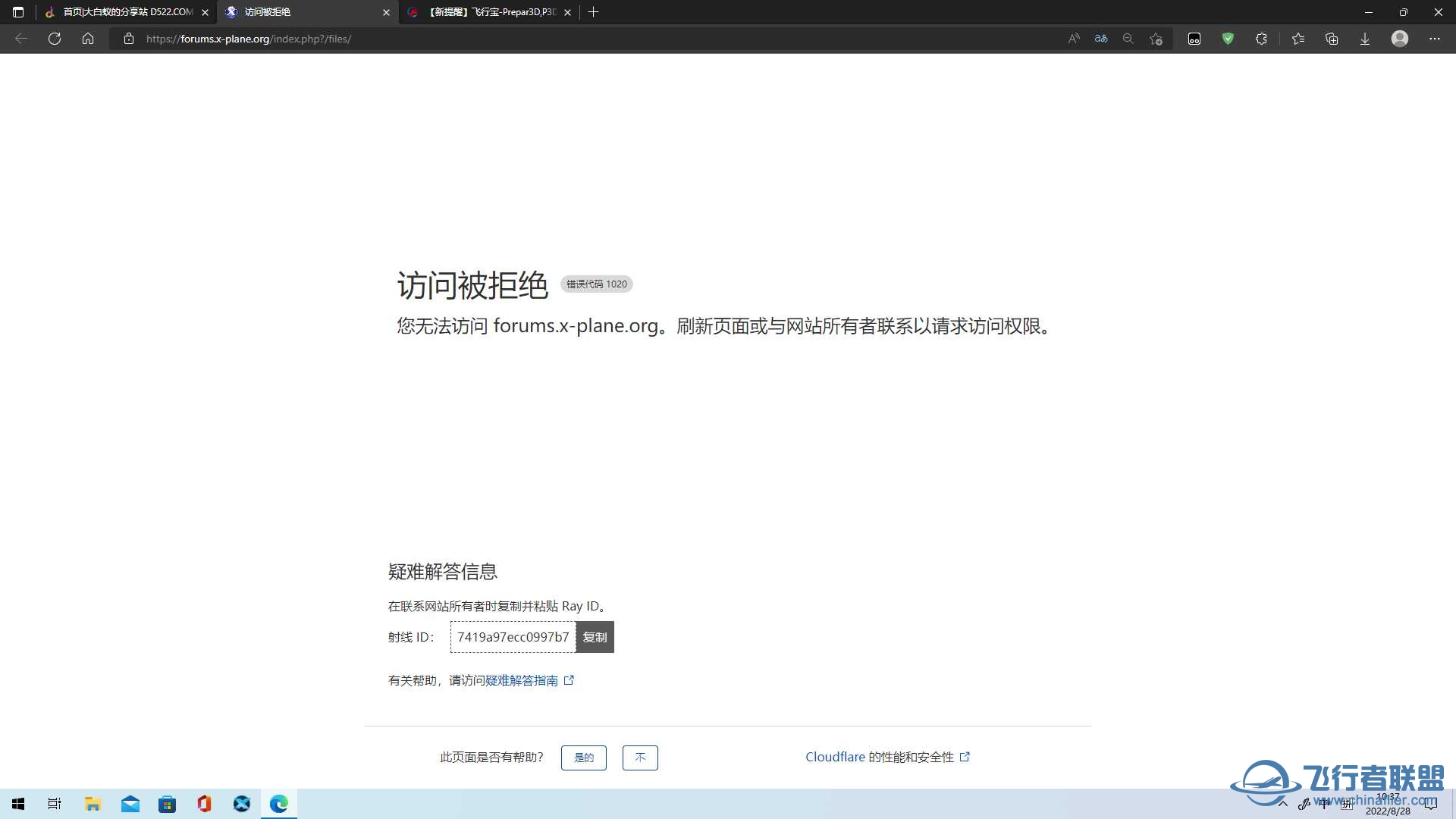
Task: Open the zoom magnifier in address bar
Action: 1128,39
